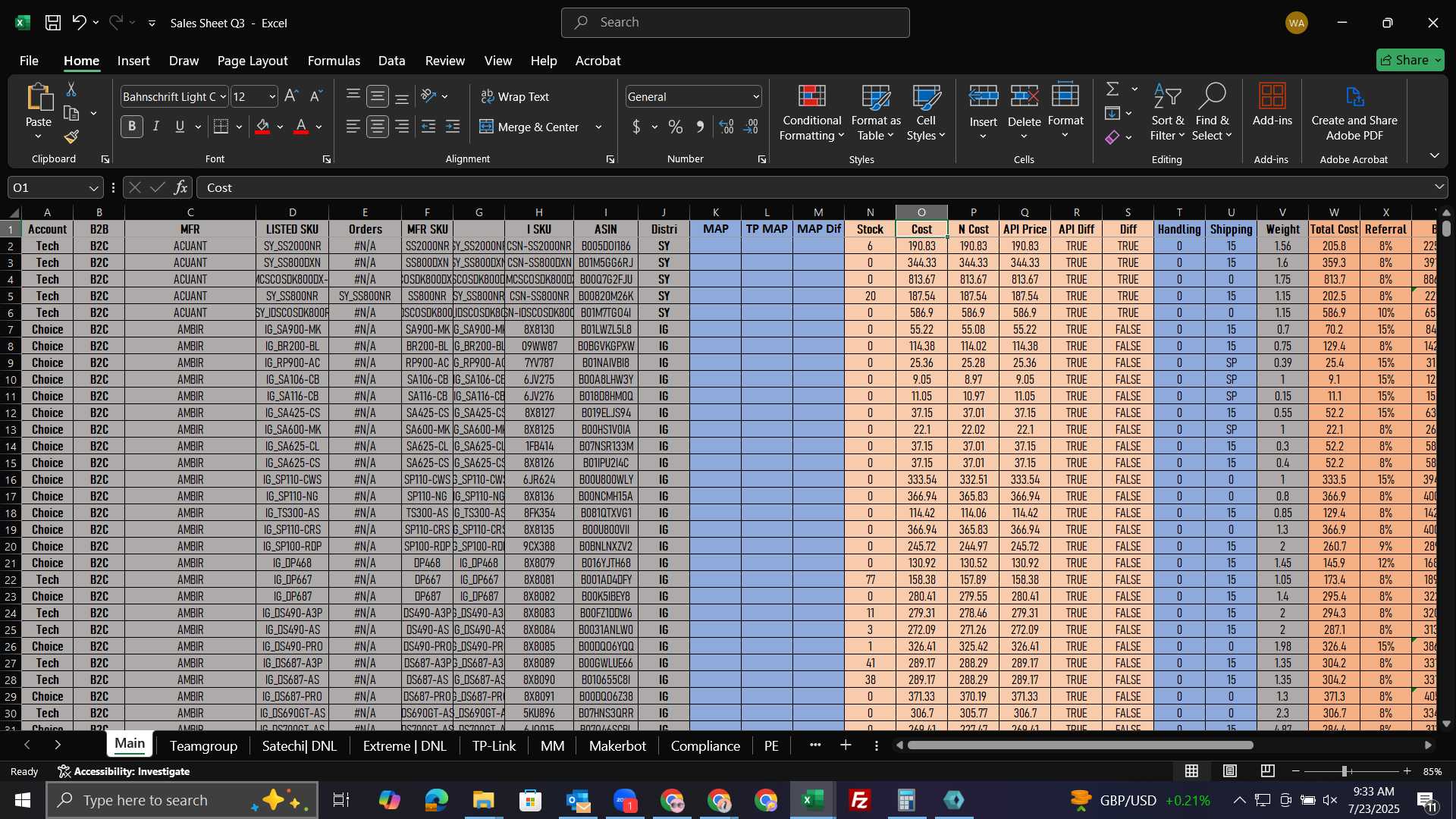
Task: Toggle Underline formatting
Action: (x=180, y=127)
